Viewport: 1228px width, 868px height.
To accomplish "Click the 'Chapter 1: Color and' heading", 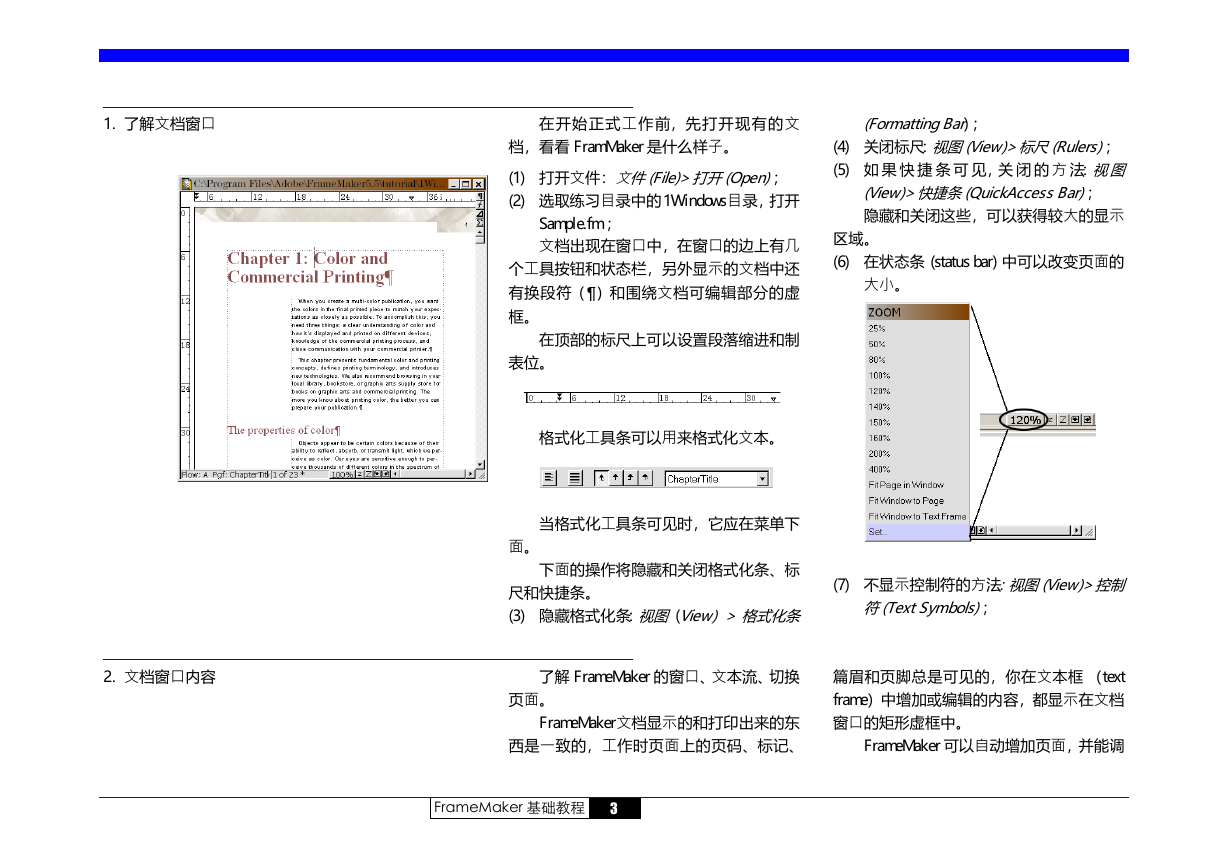I will 307,259.
